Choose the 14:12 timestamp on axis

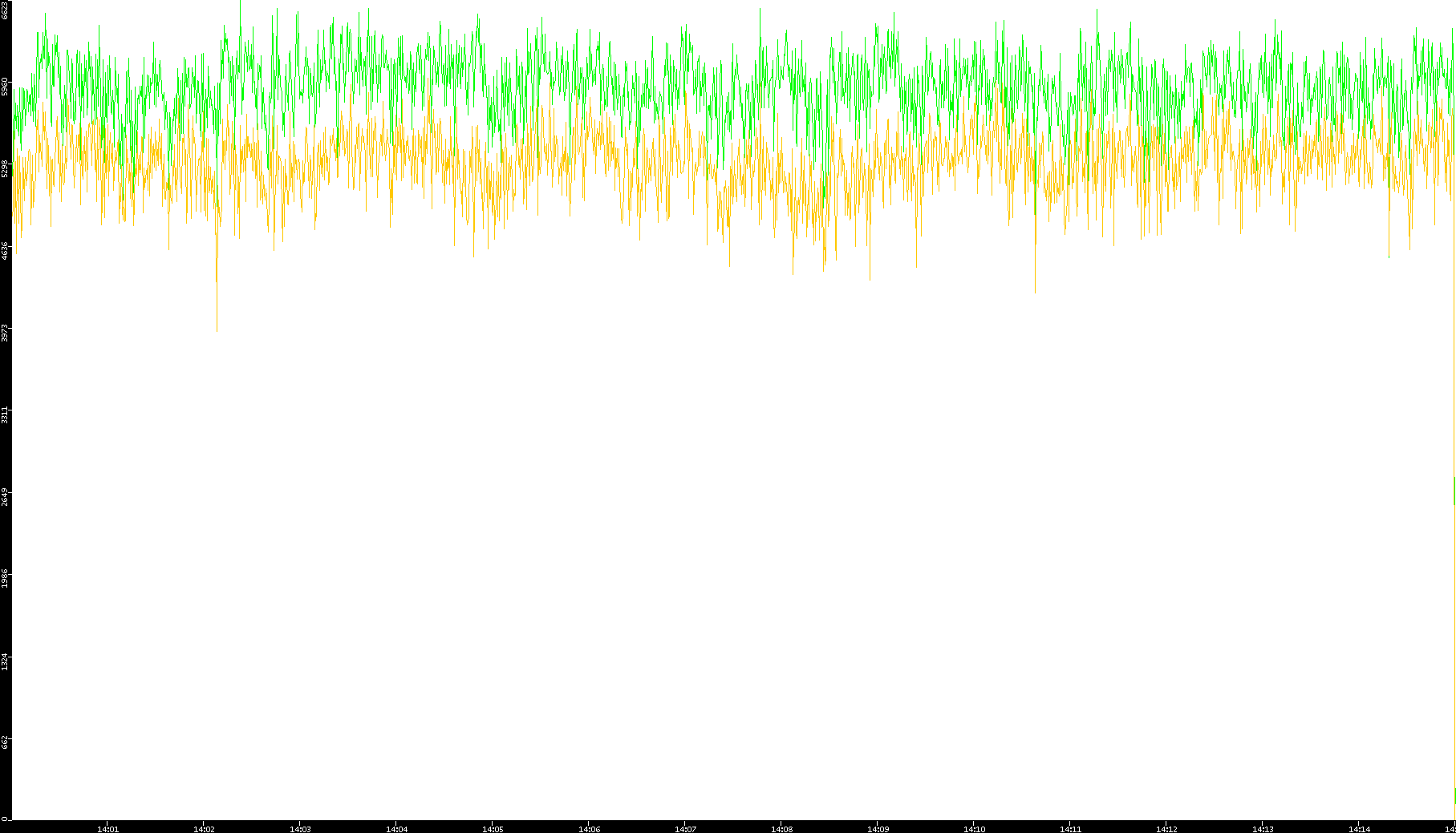(x=1166, y=828)
